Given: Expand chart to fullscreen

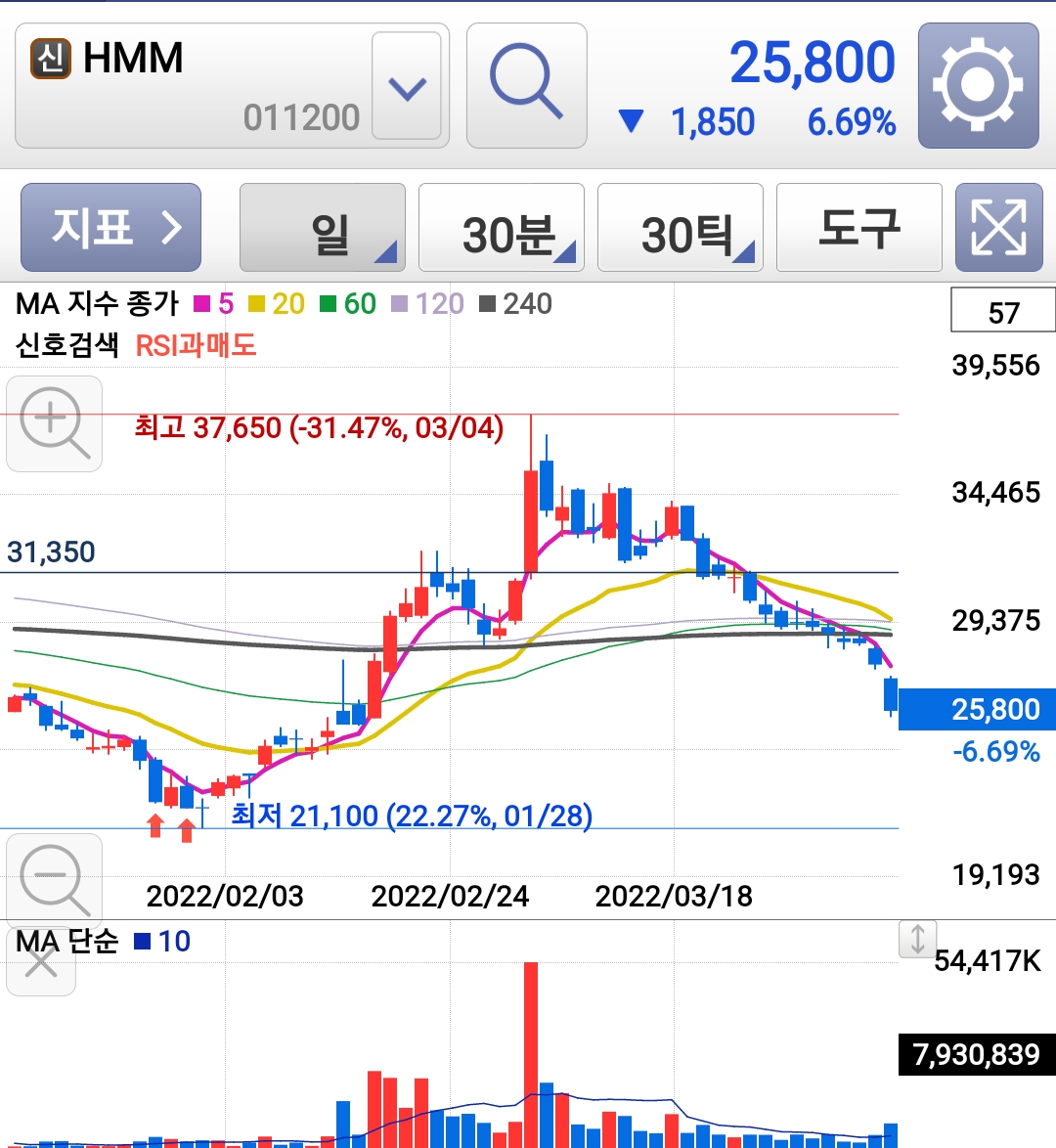Looking at the screenshot, I should coord(998,228).
